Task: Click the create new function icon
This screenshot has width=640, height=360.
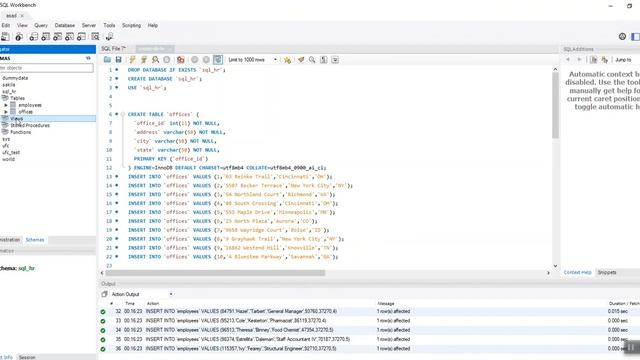Action: coord(81,37)
